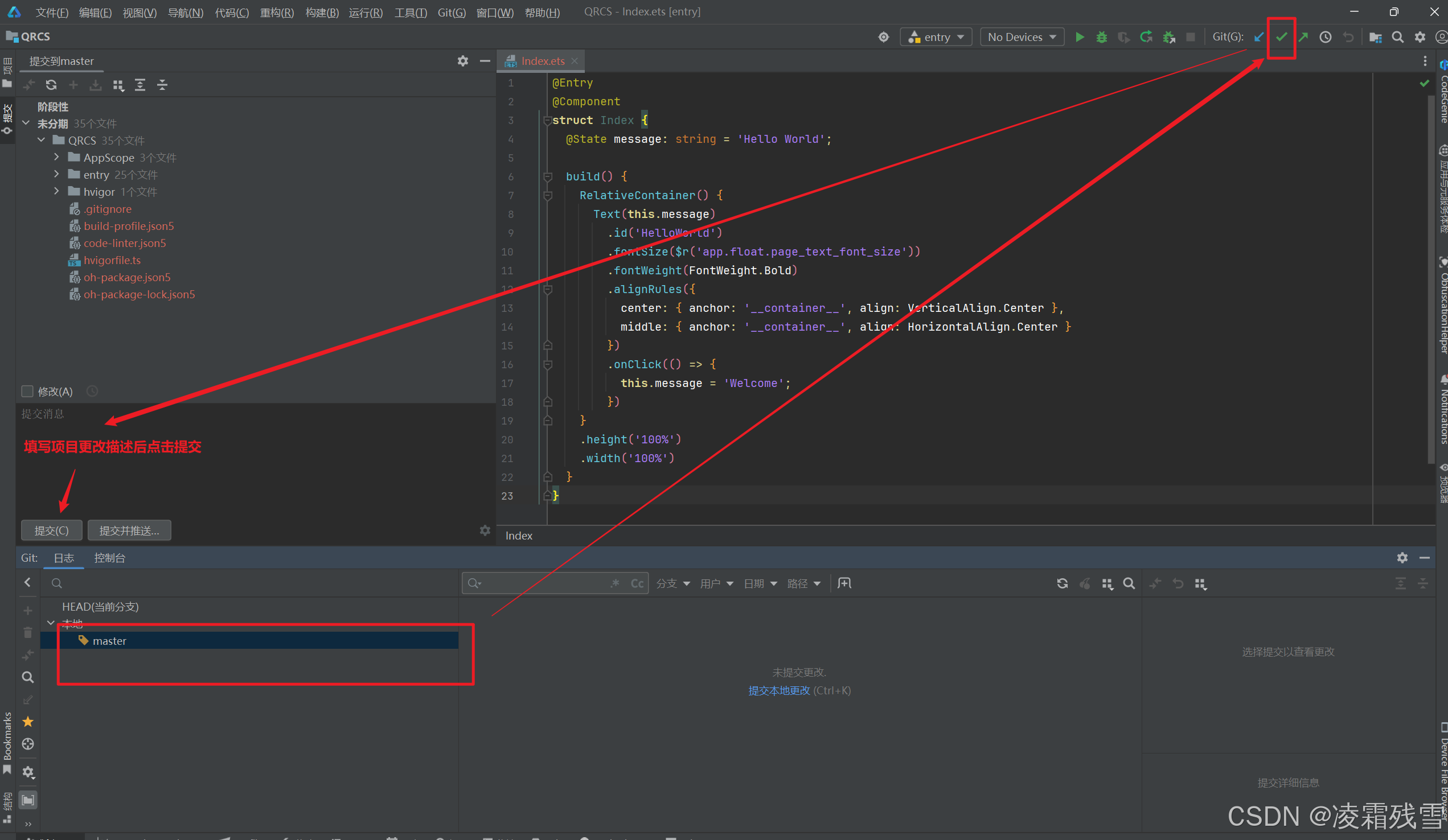
Task: Click the green Run play icon
Action: (x=1080, y=38)
